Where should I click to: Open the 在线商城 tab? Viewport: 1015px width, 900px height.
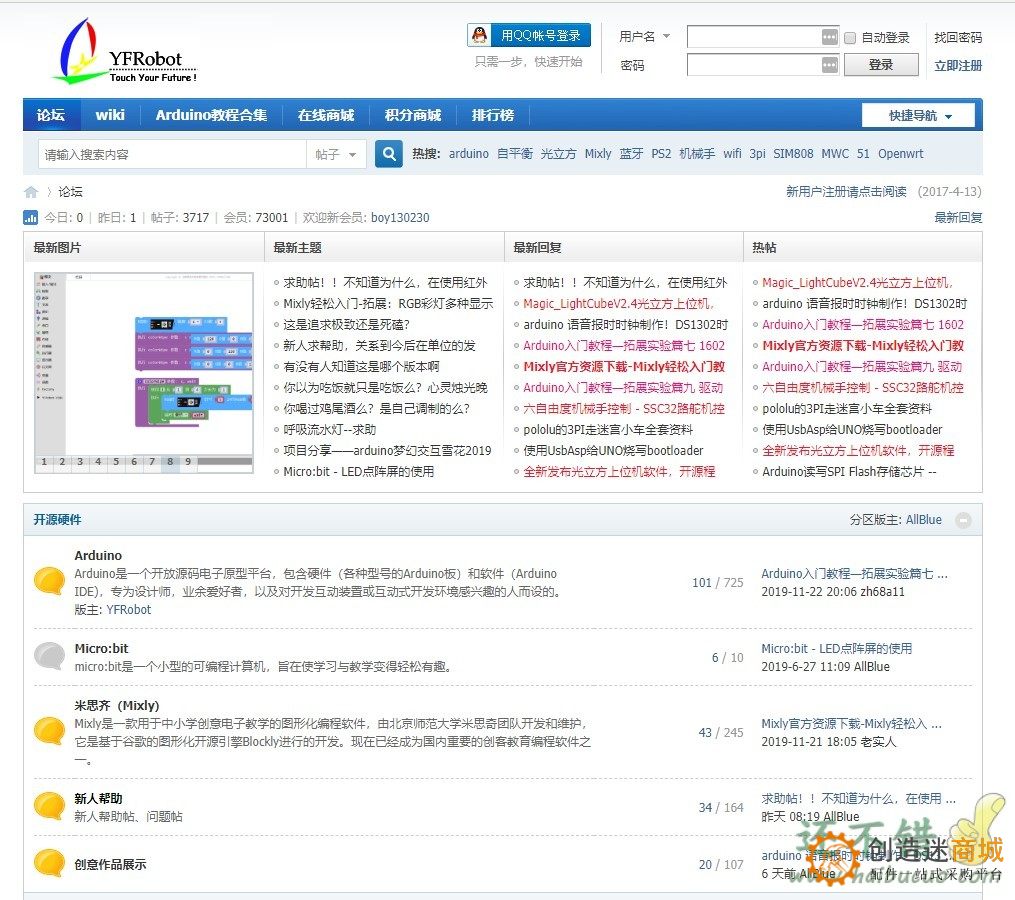click(x=326, y=115)
